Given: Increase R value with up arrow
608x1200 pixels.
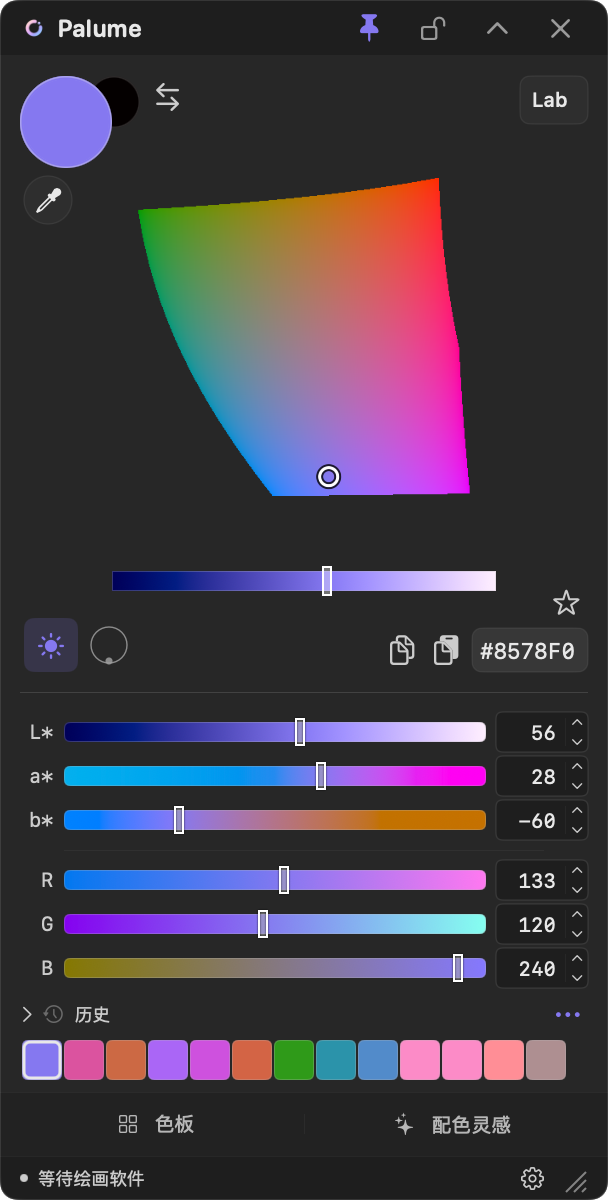Looking at the screenshot, I should (x=576, y=871).
